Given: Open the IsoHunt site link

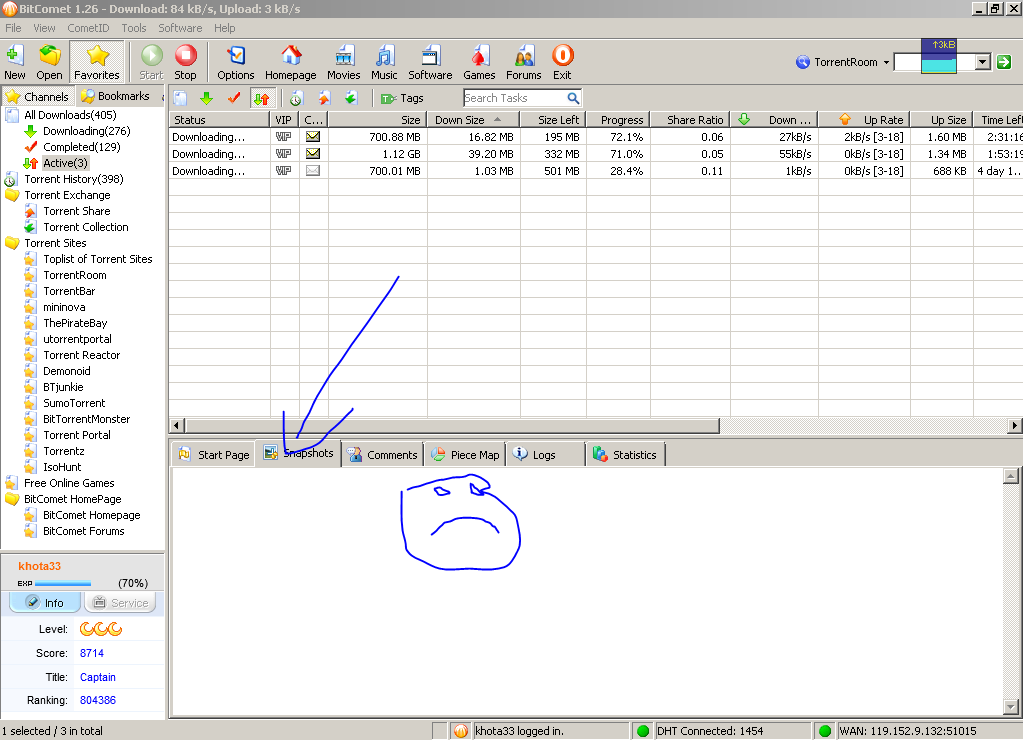Looking at the screenshot, I should click(x=62, y=467).
